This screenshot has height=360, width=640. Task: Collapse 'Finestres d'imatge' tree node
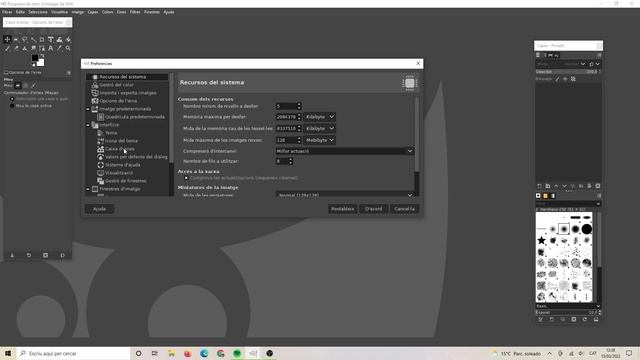[88, 189]
